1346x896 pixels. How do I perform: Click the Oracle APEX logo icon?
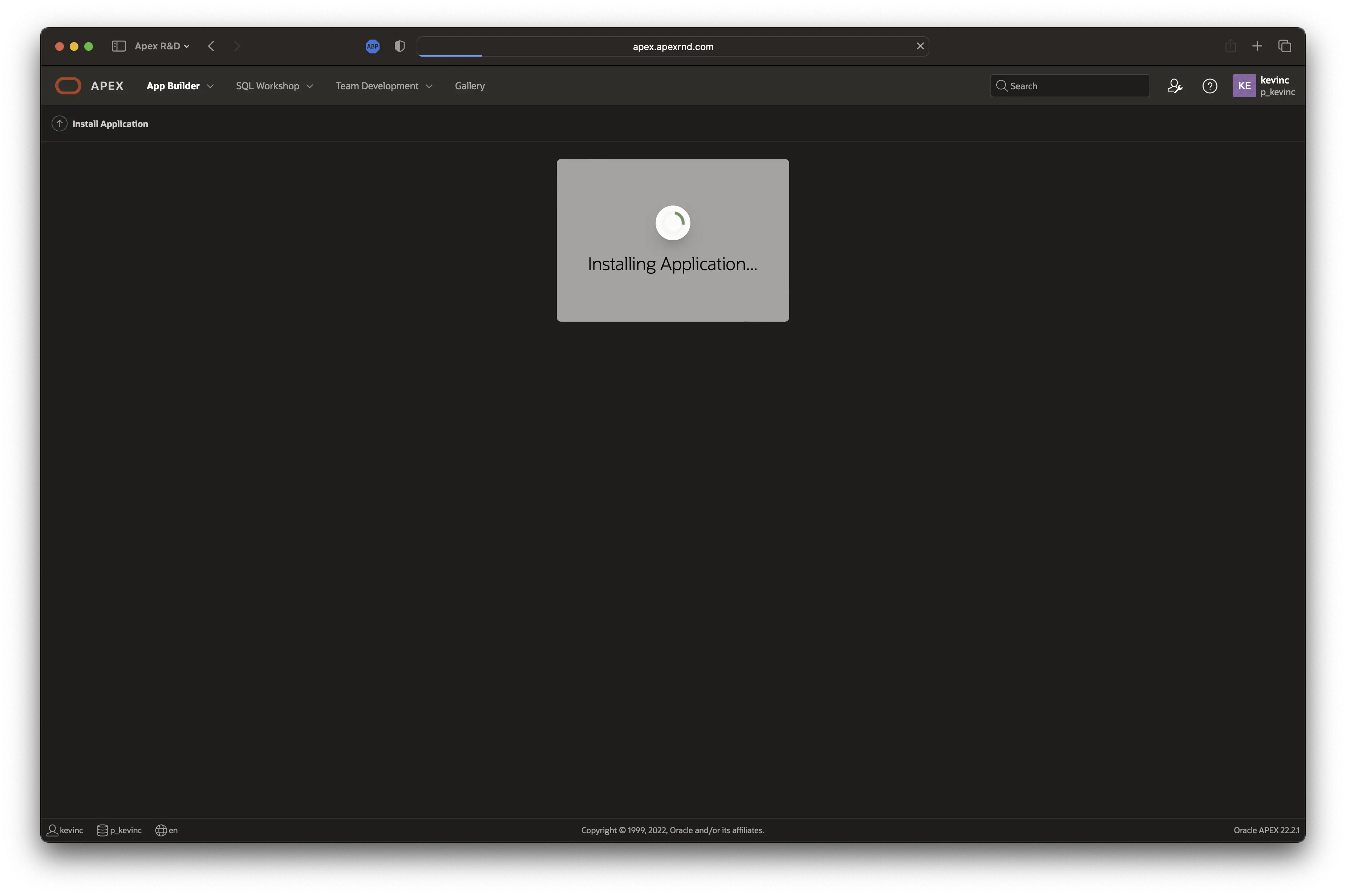pyautogui.click(x=68, y=86)
